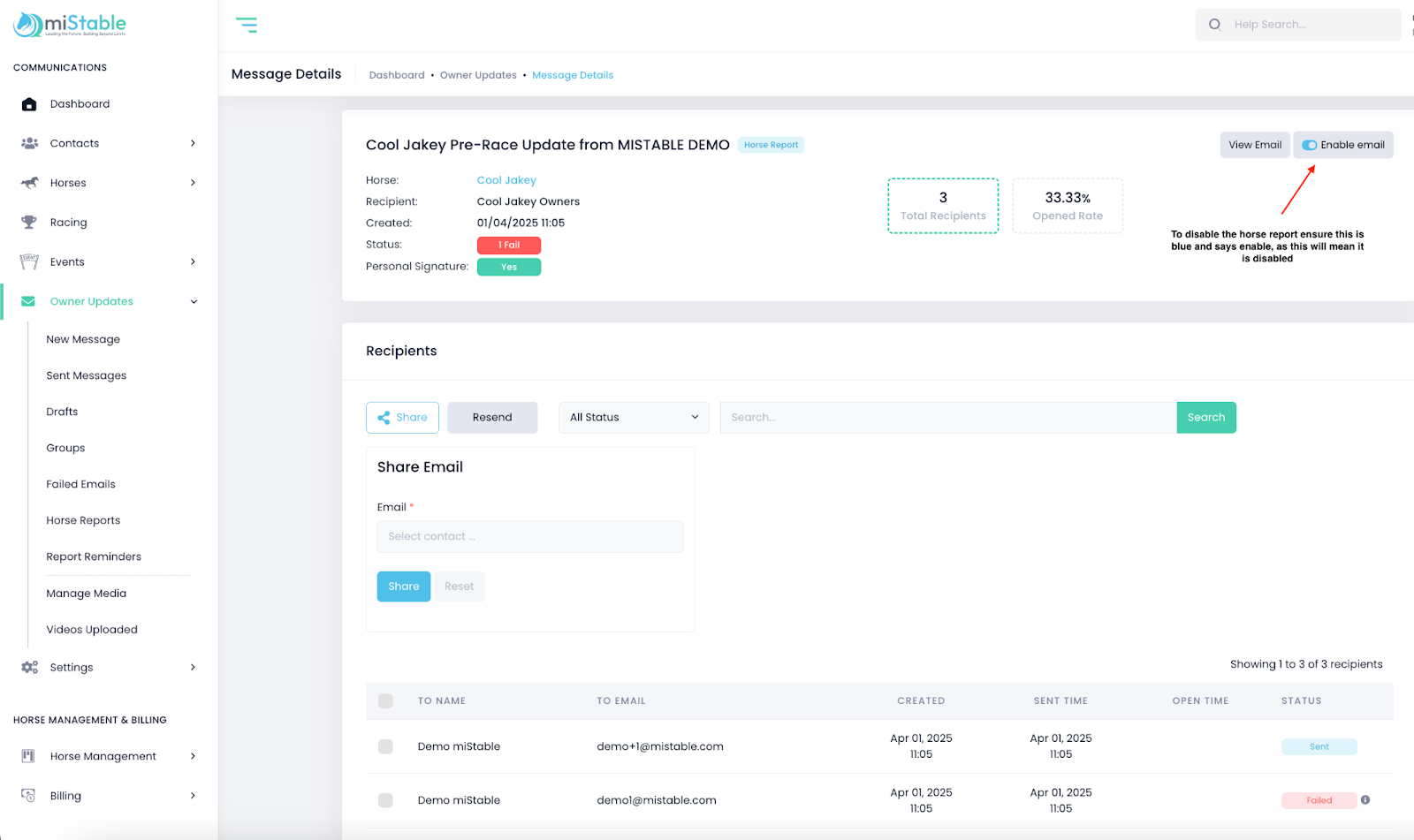1414x840 pixels.
Task: Open the Cool Jakey horse link
Action: [x=506, y=180]
